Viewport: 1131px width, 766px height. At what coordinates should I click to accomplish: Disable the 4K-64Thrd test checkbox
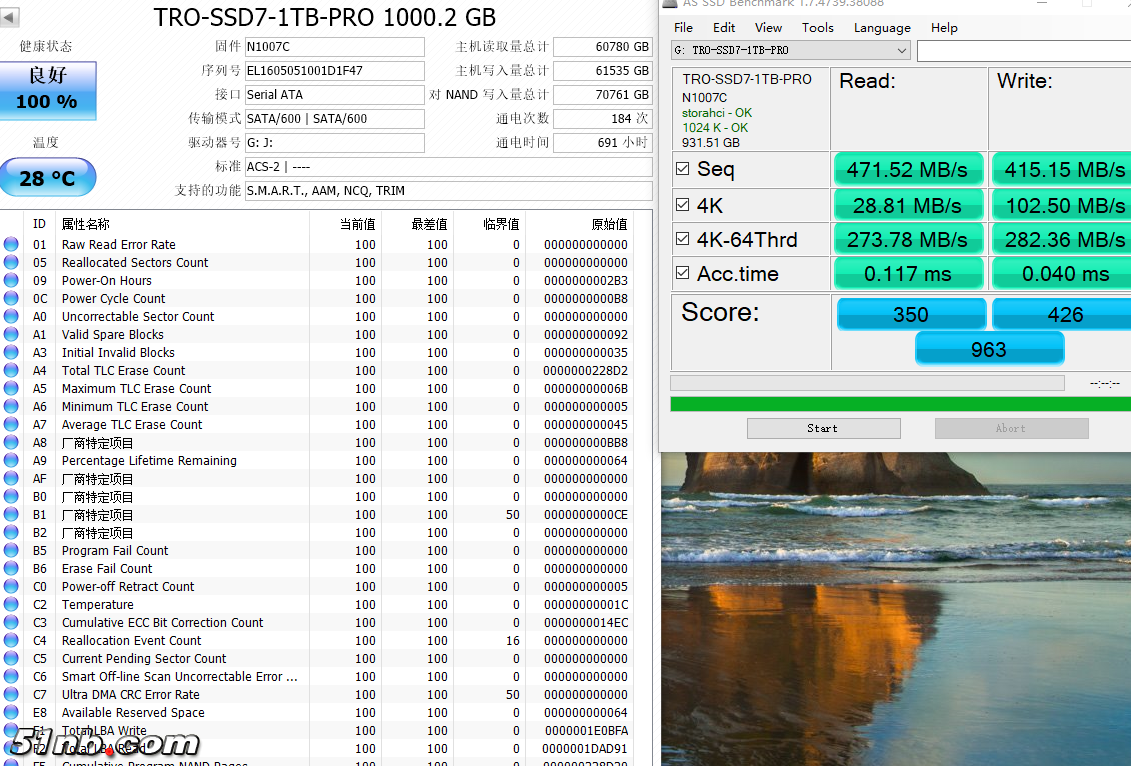coord(683,239)
